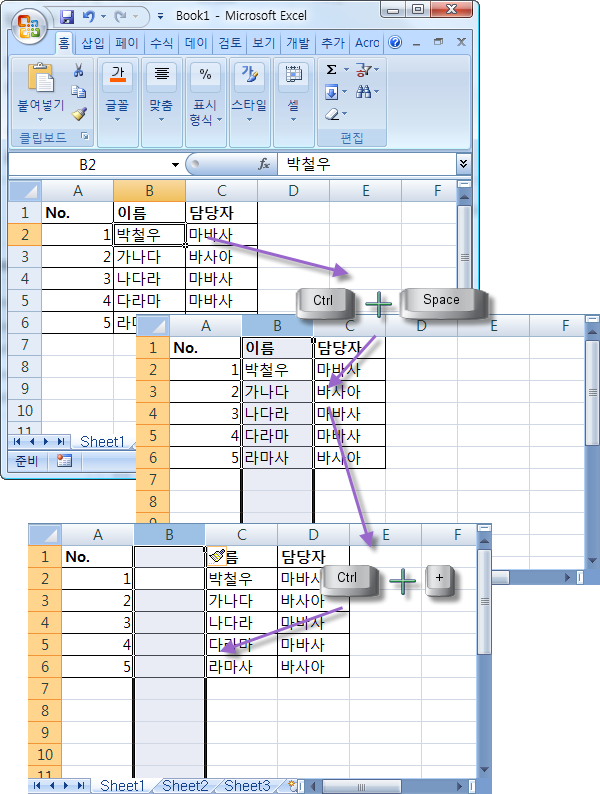Switch to the 보기 ribbon tab

pos(264,43)
